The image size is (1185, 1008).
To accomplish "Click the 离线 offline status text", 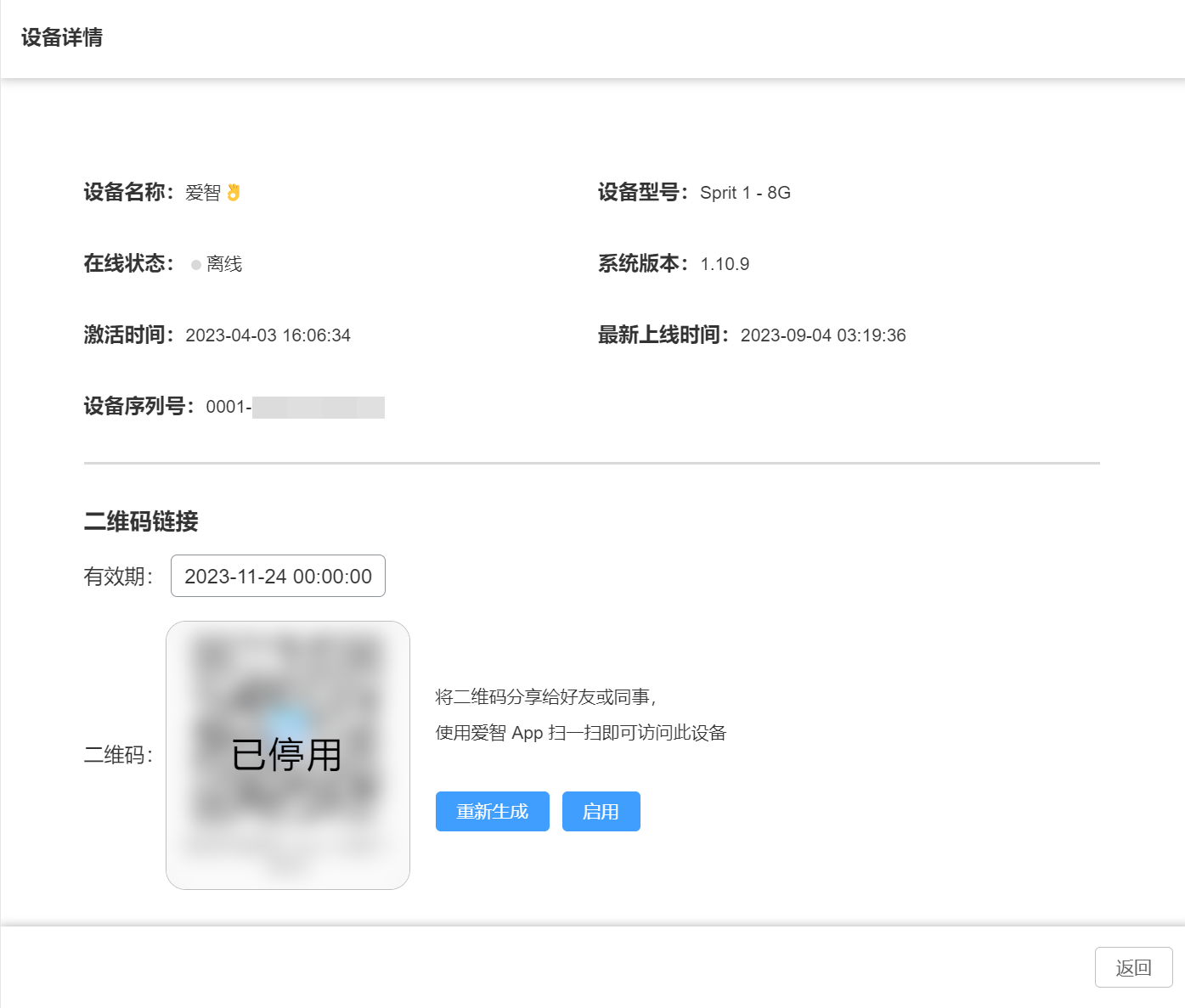I will coord(225,264).
